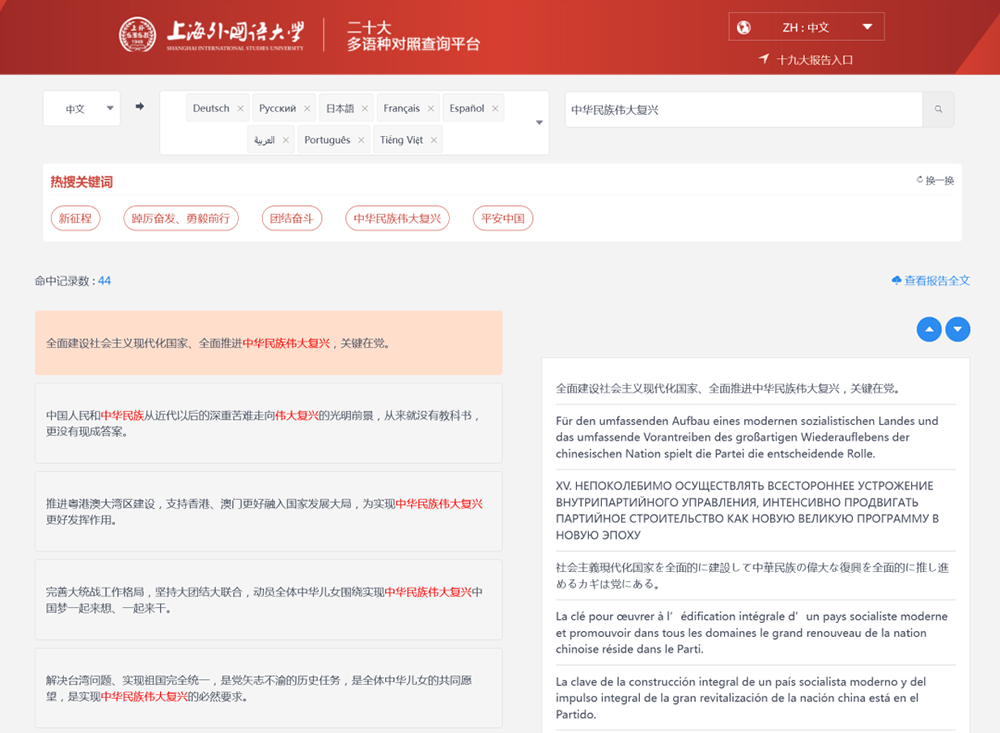The width and height of the screenshot is (1000, 733).
Task: Select the 新征程 hot keyword
Action: pyautogui.click(x=76, y=218)
